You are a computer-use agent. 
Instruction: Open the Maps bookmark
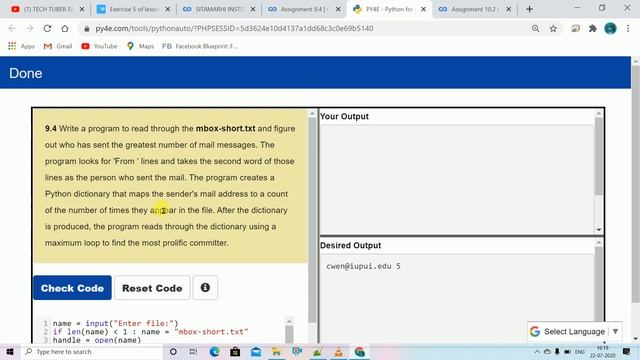[x=140, y=46]
